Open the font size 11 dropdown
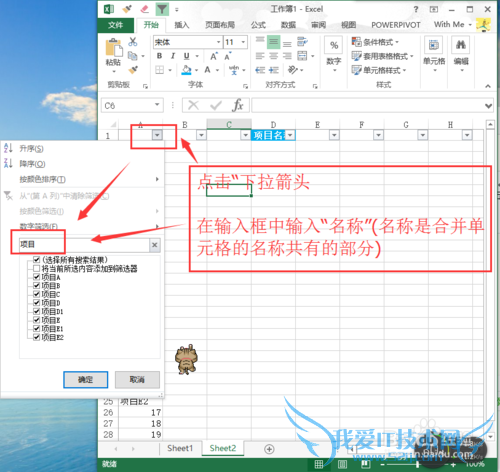This screenshot has height=472, width=500. coord(243,42)
